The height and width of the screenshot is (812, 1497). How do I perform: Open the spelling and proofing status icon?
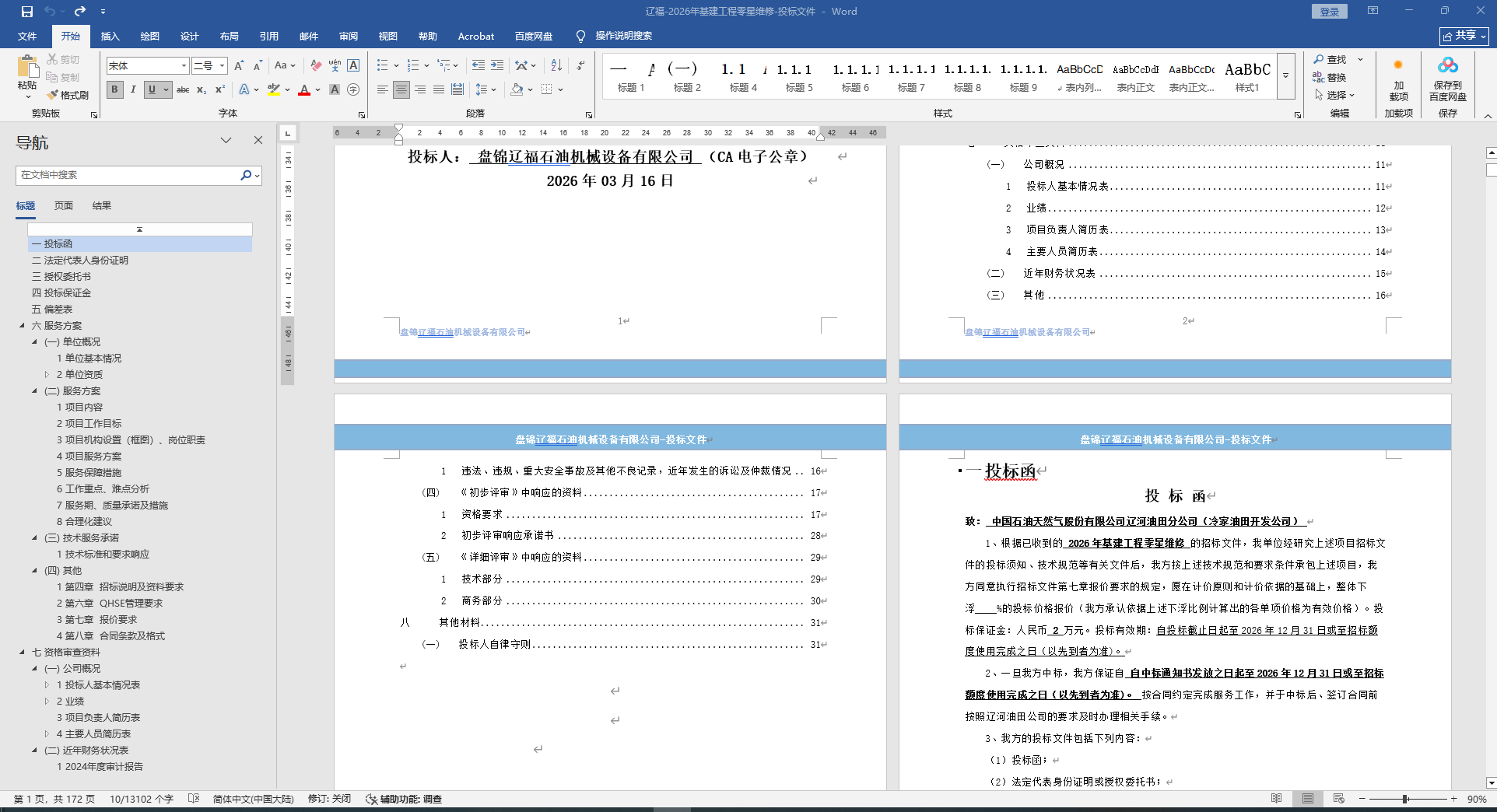point(194,800)
